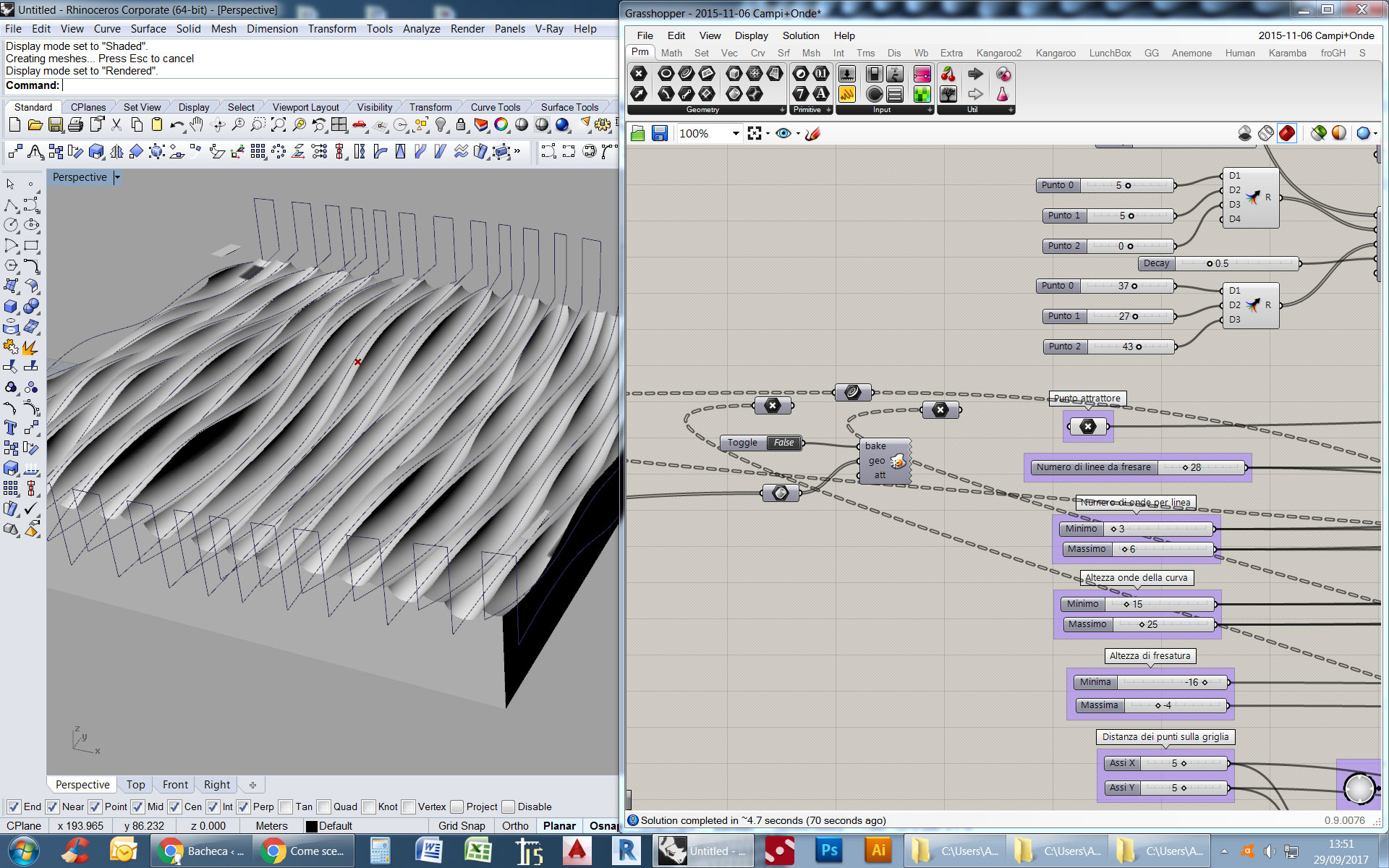The height and width of the screenshot is (868, 1389).
Task: Open the 100% zoom level dropdown
Action: tap(735, 134)
